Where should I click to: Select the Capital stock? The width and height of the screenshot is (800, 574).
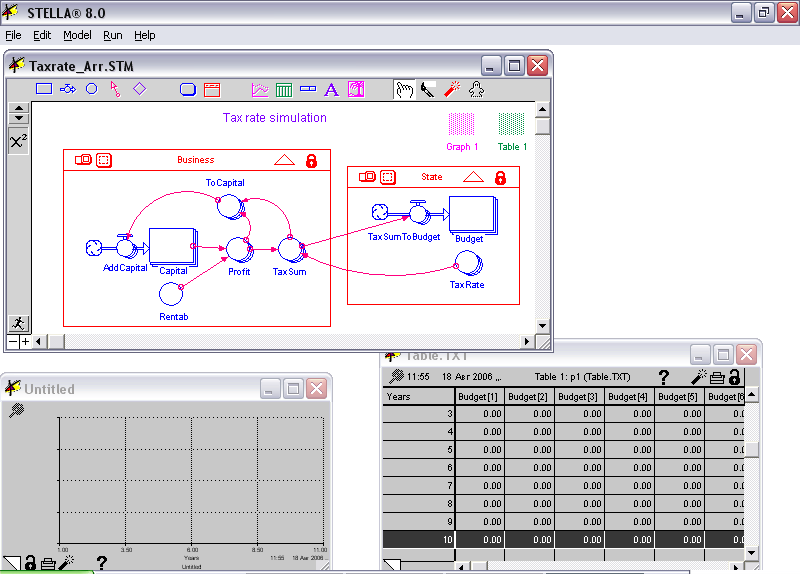[173, 246]
